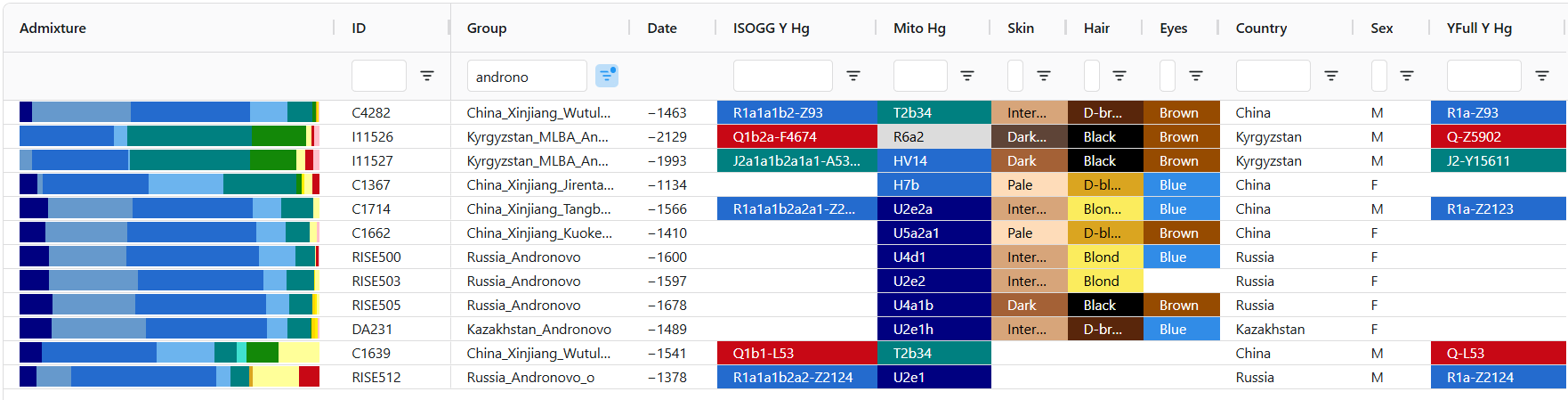Open the Mito Hg filter options
The height and width of the screenshot is (400, 1568).
coord(967,77)
